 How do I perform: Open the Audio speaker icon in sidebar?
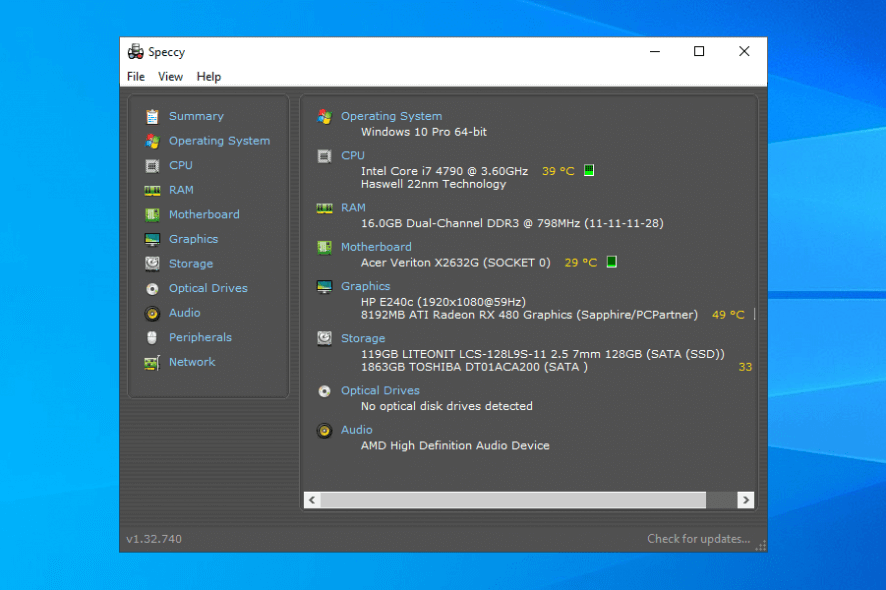tap(152, 313)
